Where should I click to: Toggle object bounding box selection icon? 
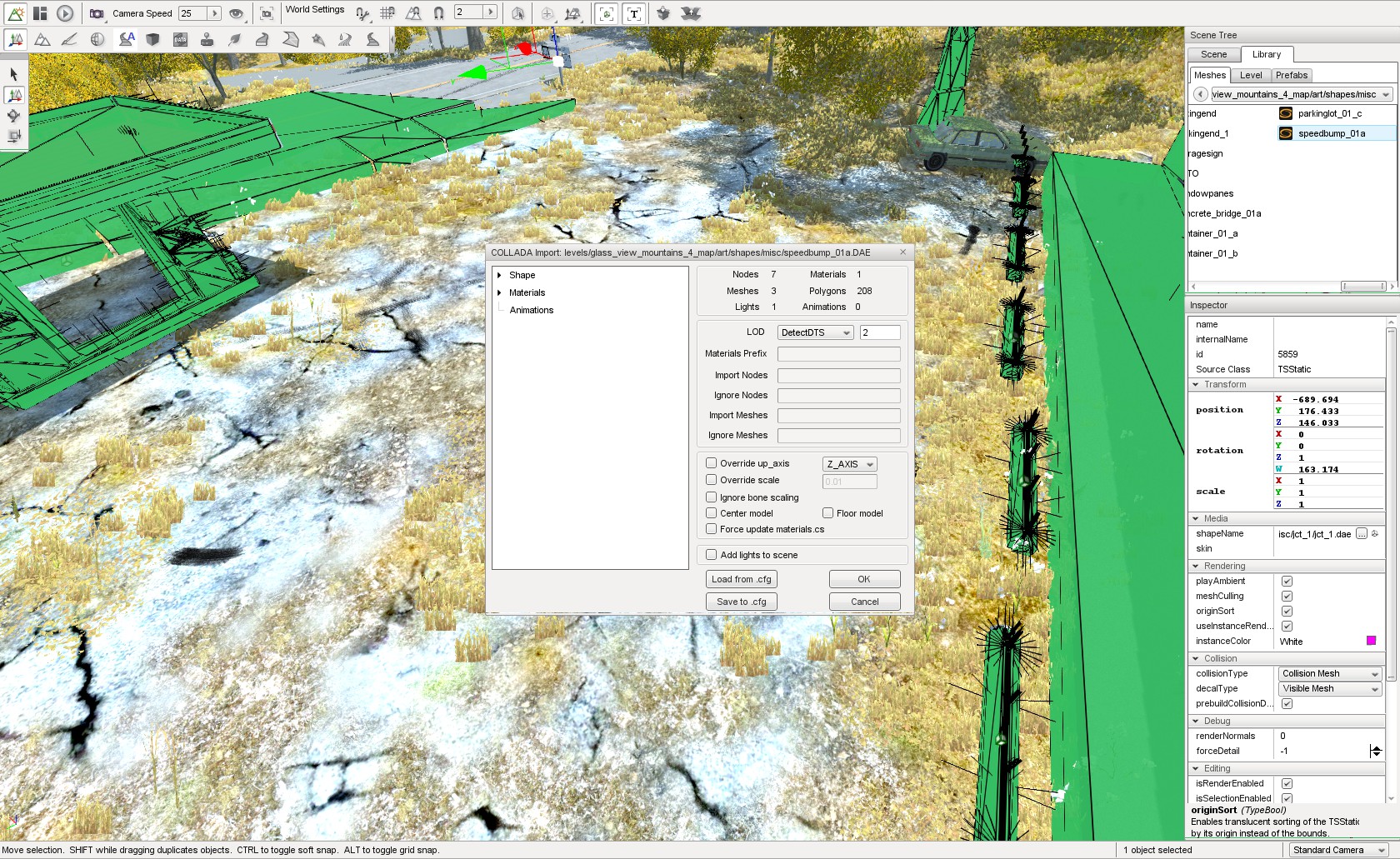(517, 13)
